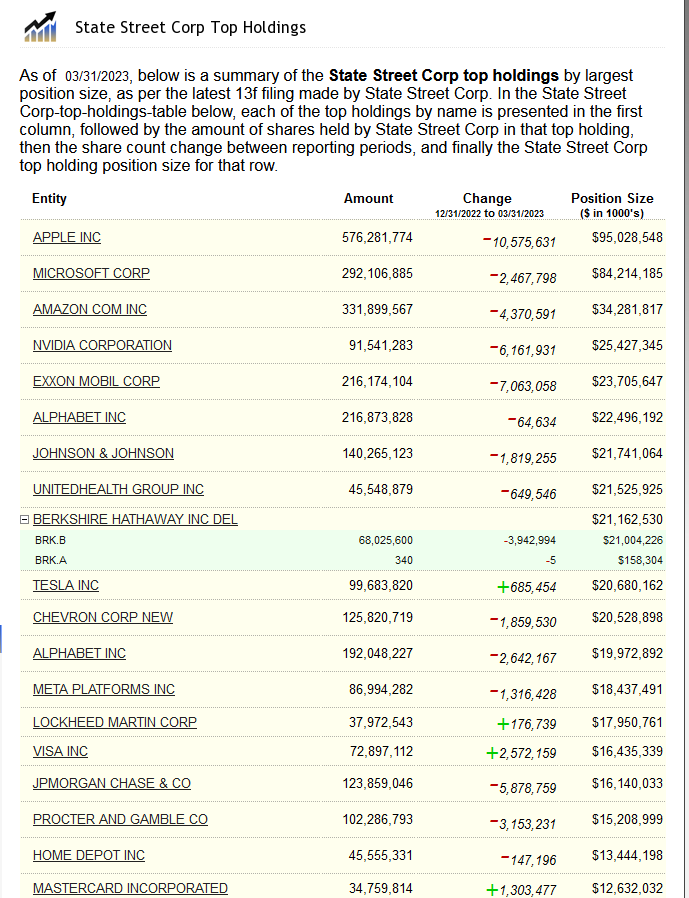Open the META PLATFORMS INC link
The height and width of the screenshot is (898, 689).
[x=104, y=690]
